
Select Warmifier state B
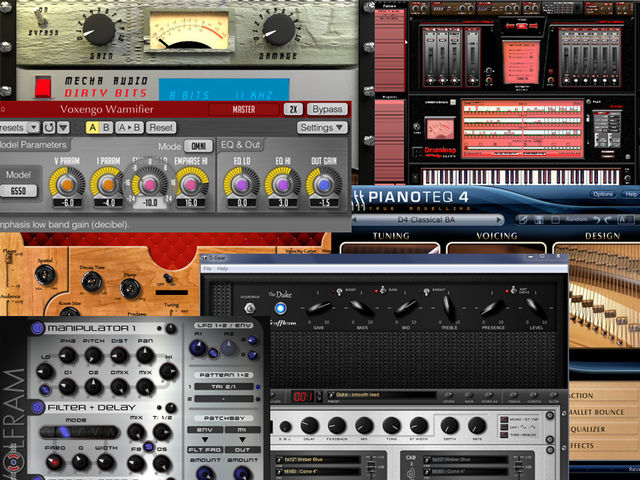[x=106, y=128]
